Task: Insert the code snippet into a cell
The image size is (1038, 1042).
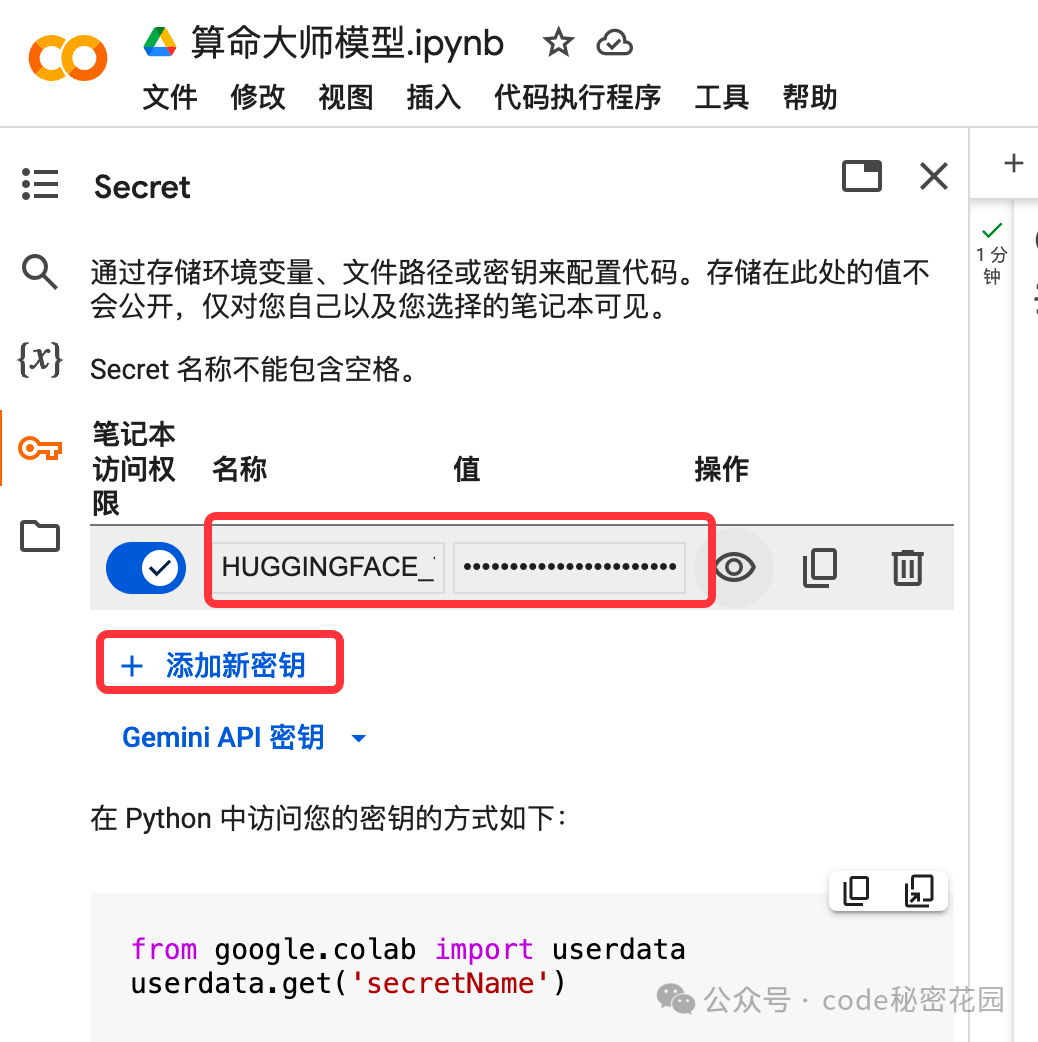Action: (919, 891)
